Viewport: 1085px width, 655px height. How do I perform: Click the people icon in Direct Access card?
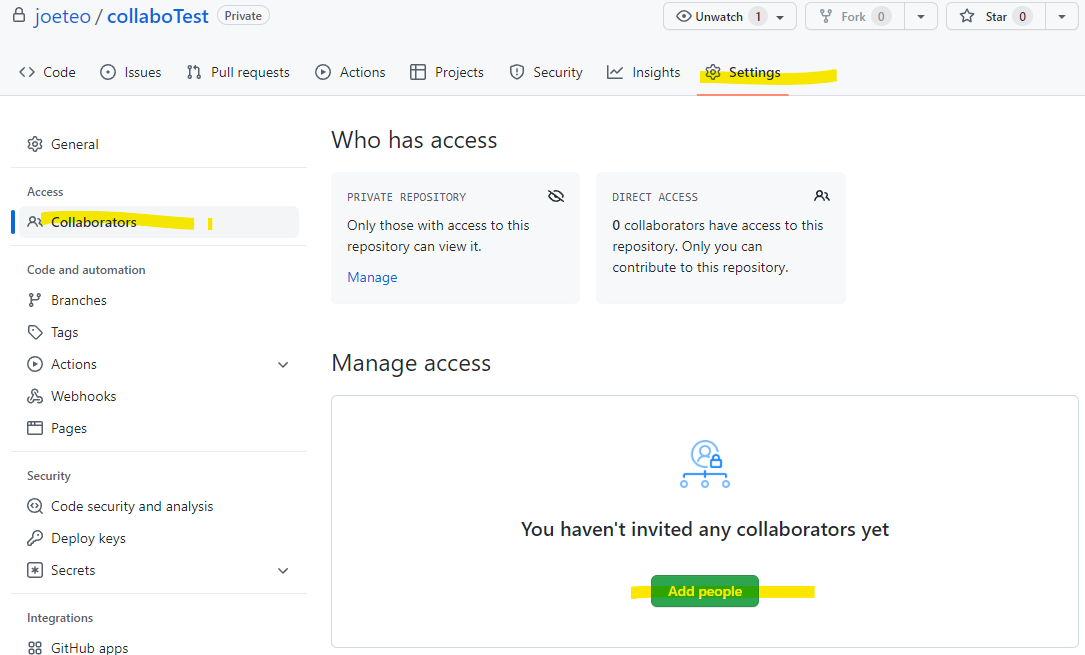click(x=821, y=196)
